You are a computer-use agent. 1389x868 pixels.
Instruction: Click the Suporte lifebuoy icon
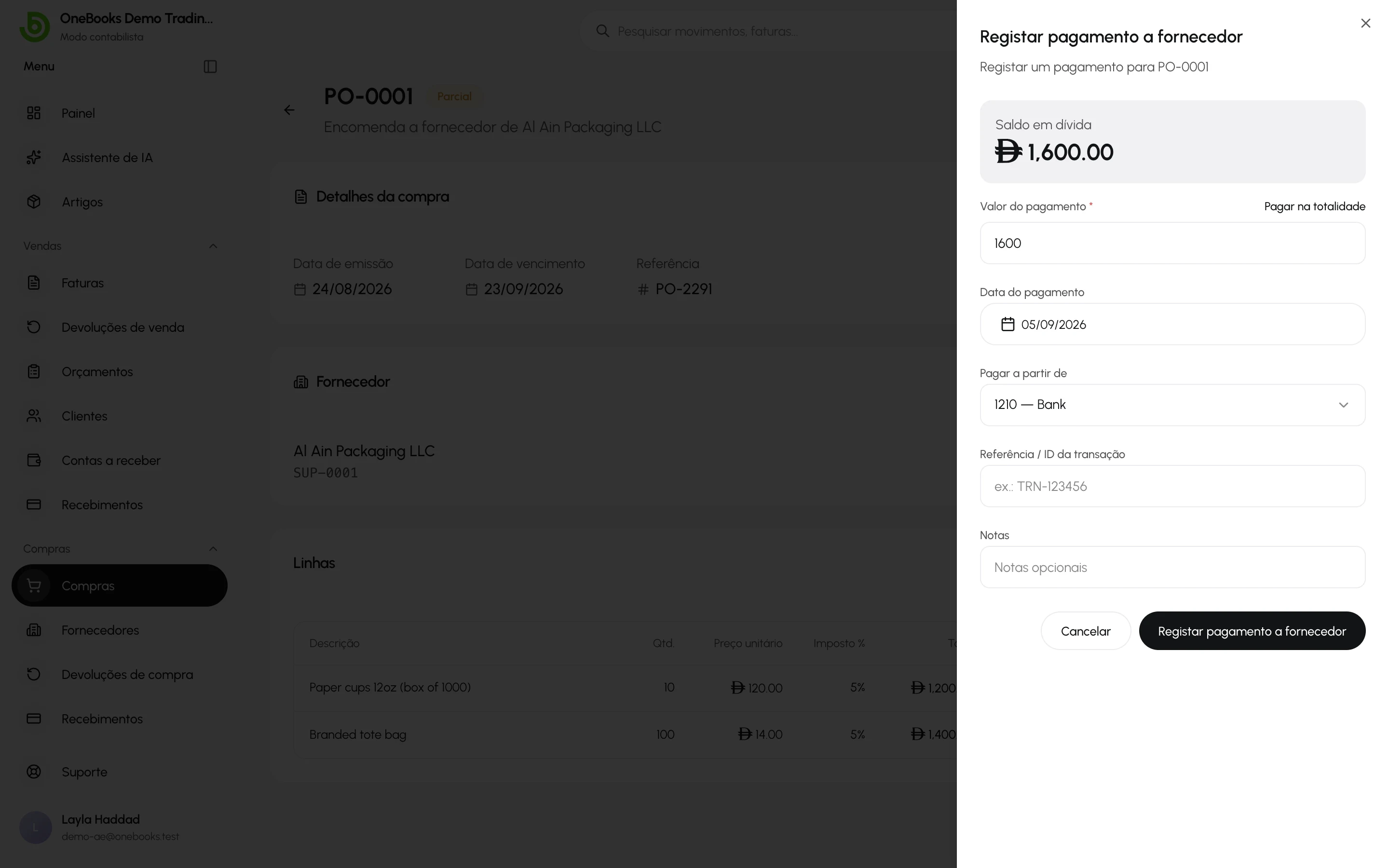click(x=34, y=772)
